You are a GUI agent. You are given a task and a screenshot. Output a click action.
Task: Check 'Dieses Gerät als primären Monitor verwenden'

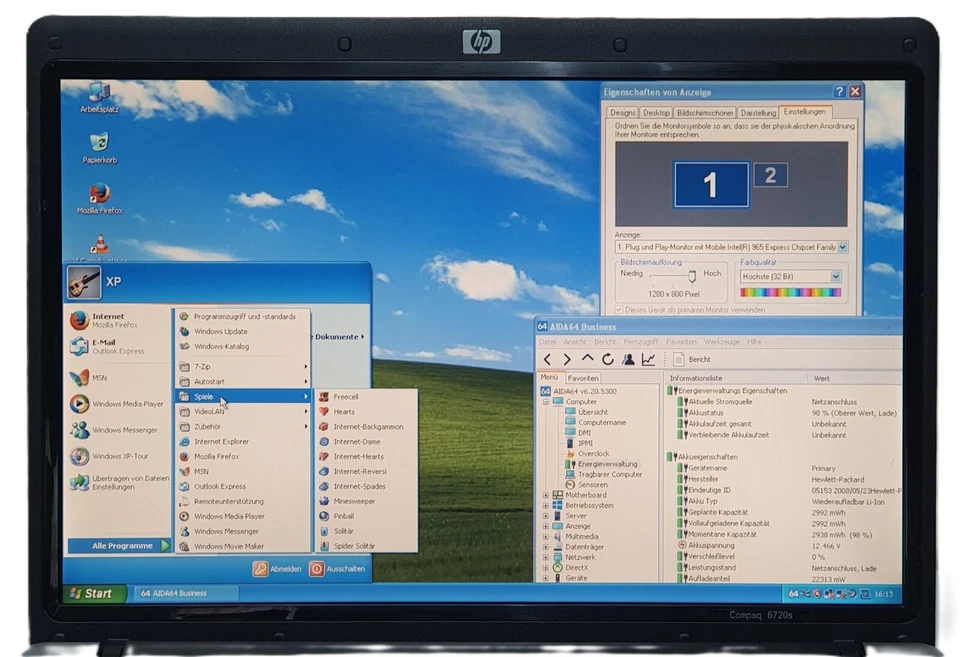point(619,309)
